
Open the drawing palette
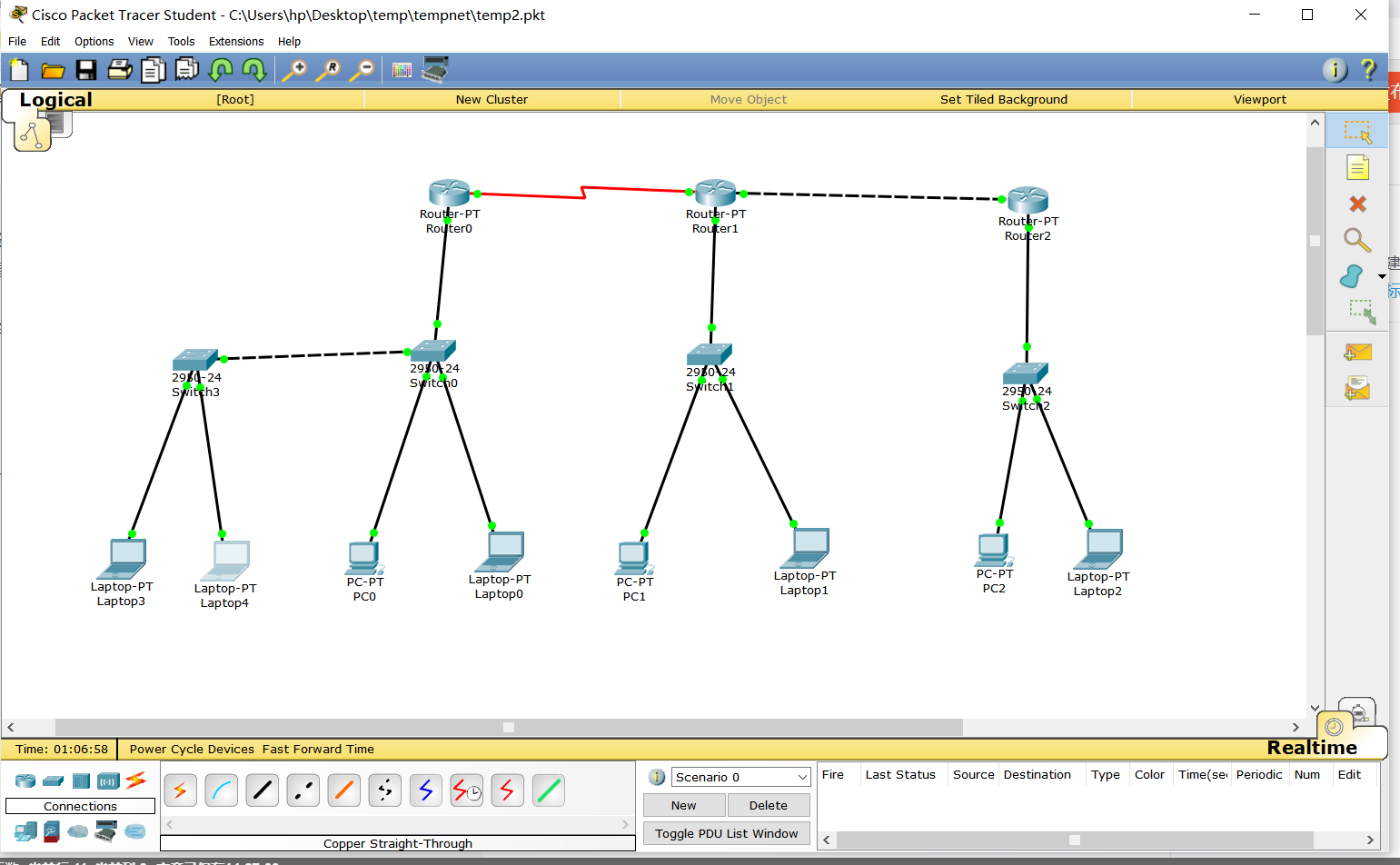point(402,70)
